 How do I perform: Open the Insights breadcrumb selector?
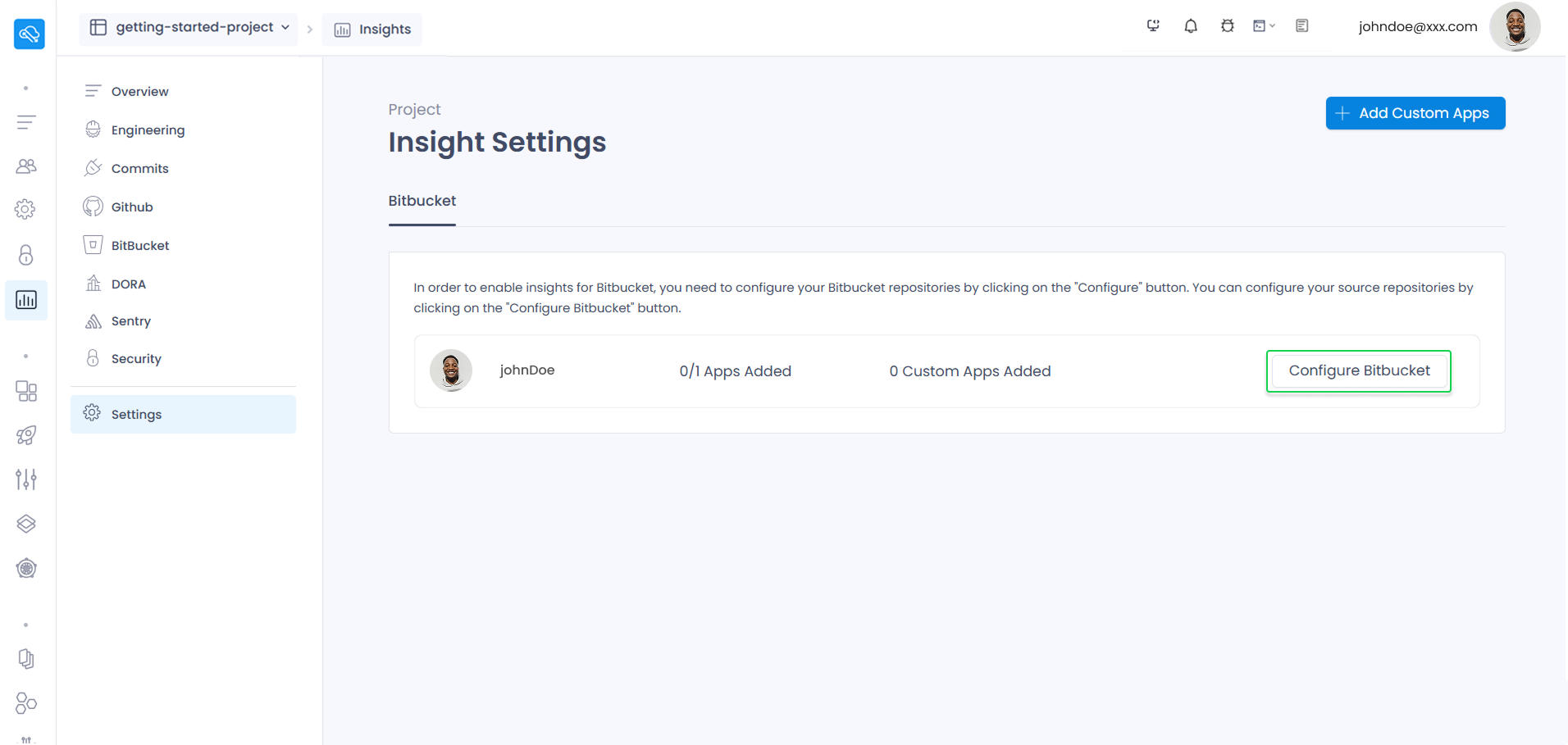pyautogui.click(x=372, y=30)
